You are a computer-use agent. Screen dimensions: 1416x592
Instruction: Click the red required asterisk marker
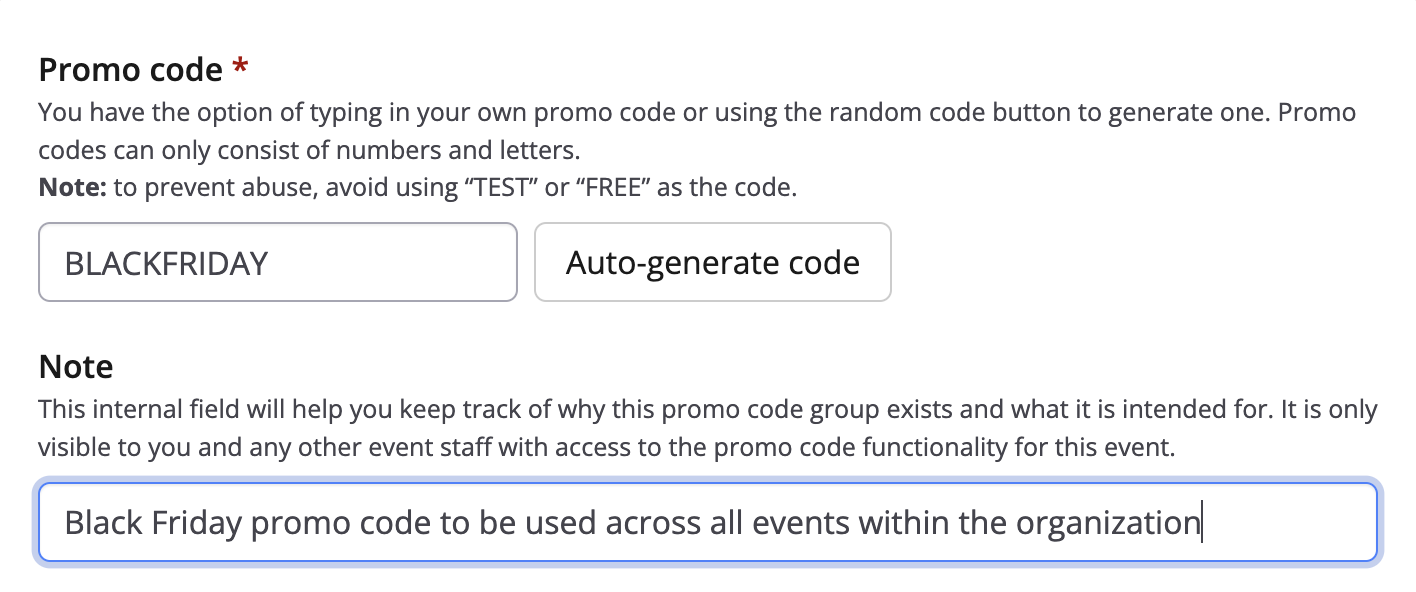pos(240,68)
